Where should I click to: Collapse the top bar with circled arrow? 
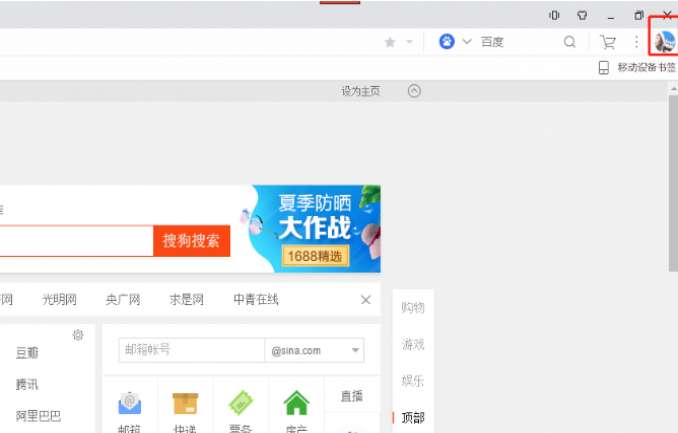click(414, 91)
